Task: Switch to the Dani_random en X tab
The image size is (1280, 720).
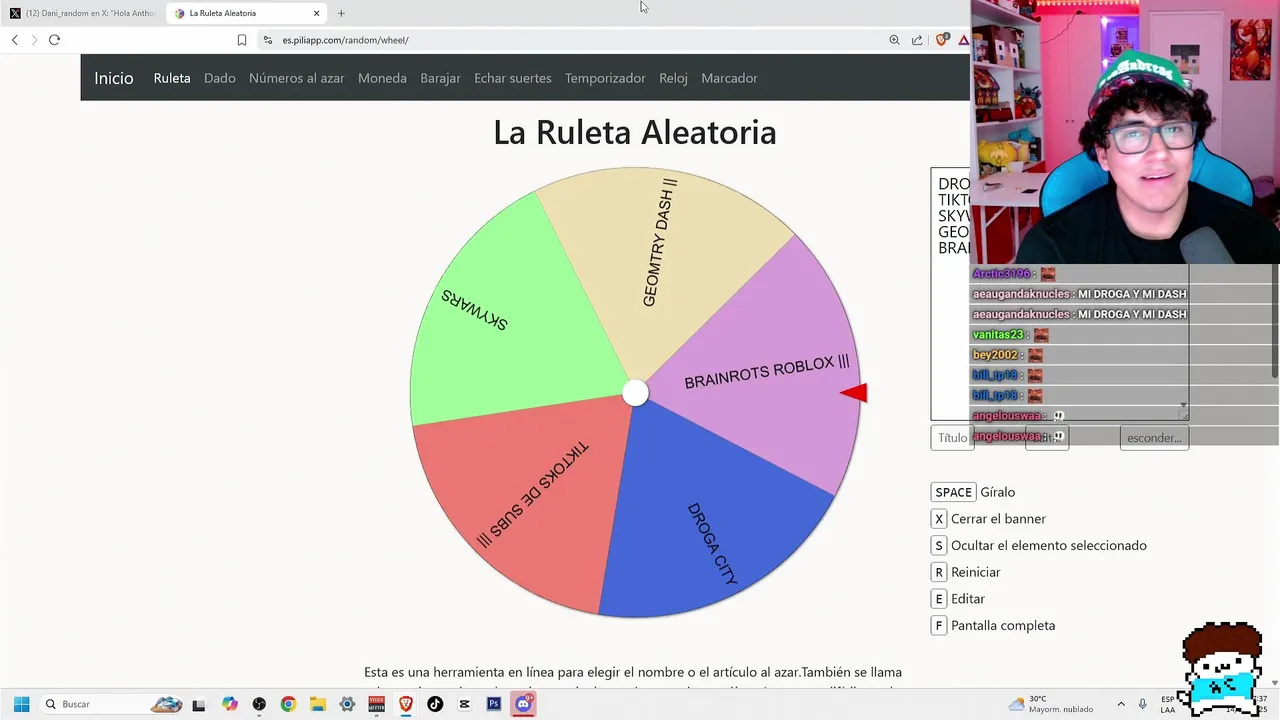Action: [x=82, y=13]
